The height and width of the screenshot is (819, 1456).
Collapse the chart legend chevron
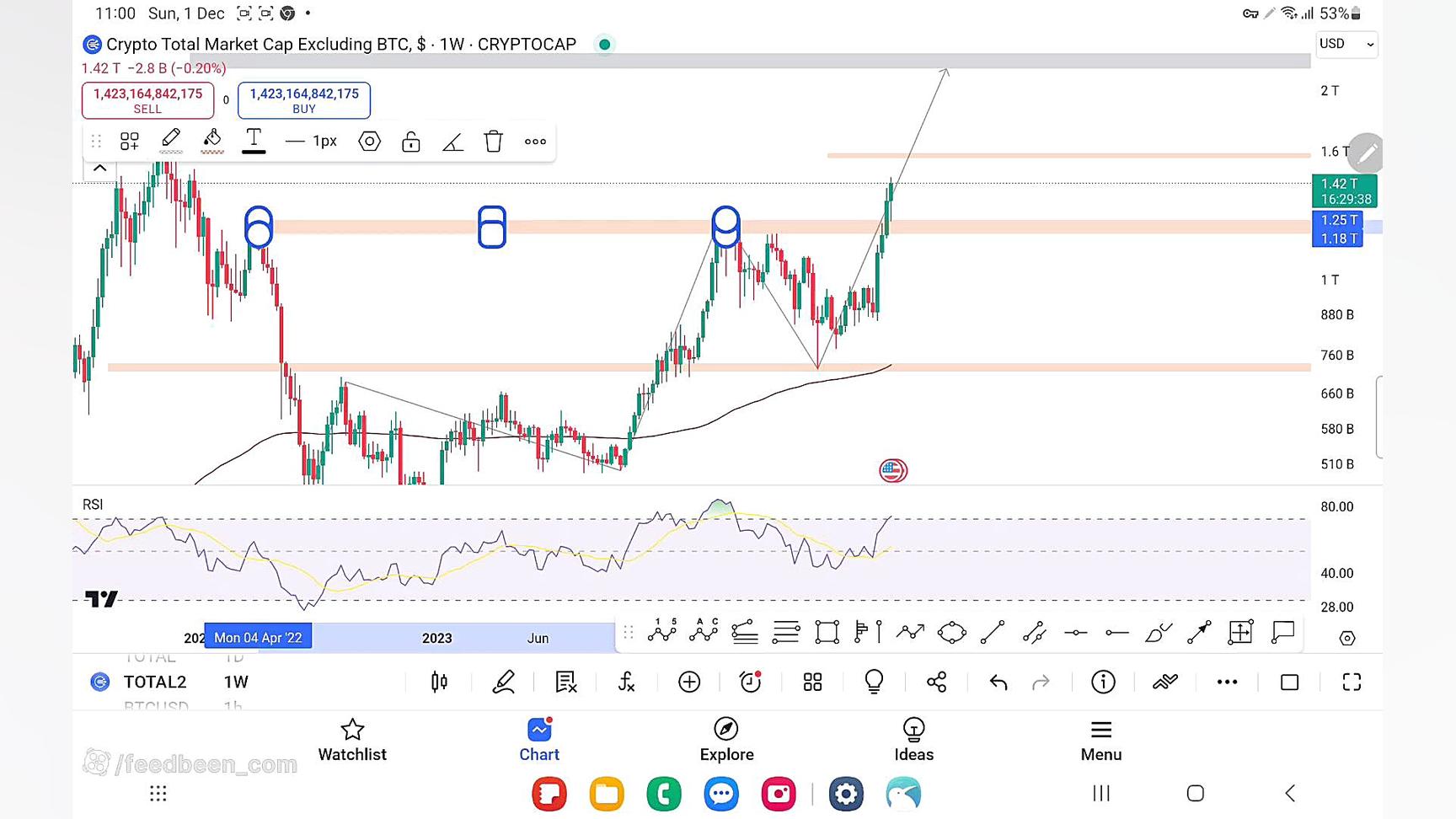pos(99,168)
